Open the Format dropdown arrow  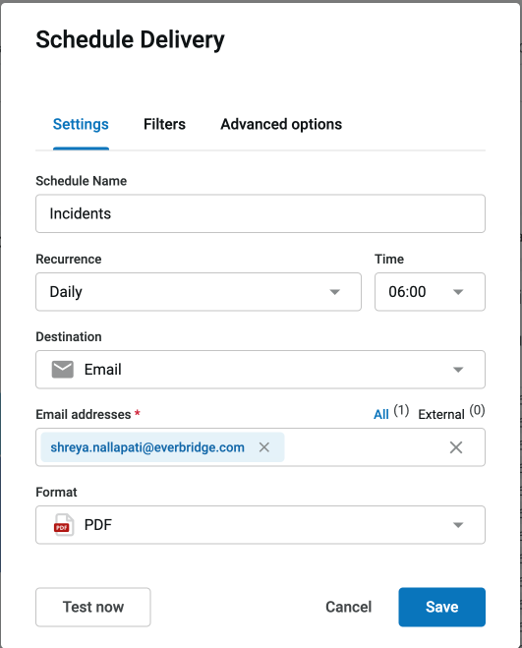coord(458,525)
